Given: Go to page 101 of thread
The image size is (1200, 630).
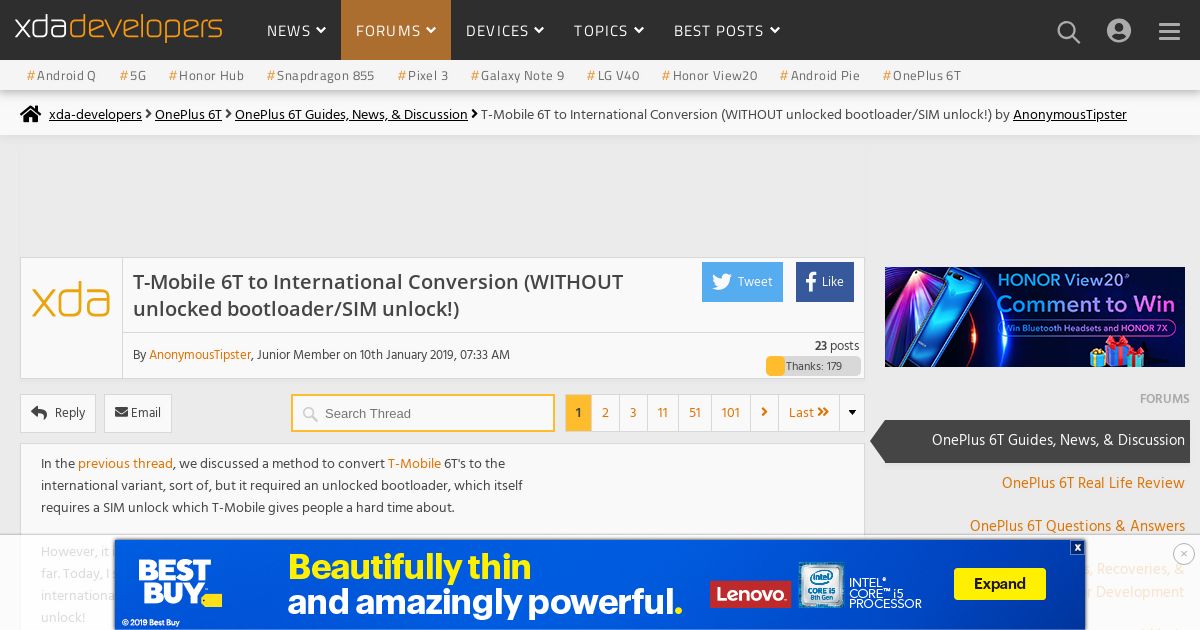Looking at the screenshot, I should tap(731, 413).
